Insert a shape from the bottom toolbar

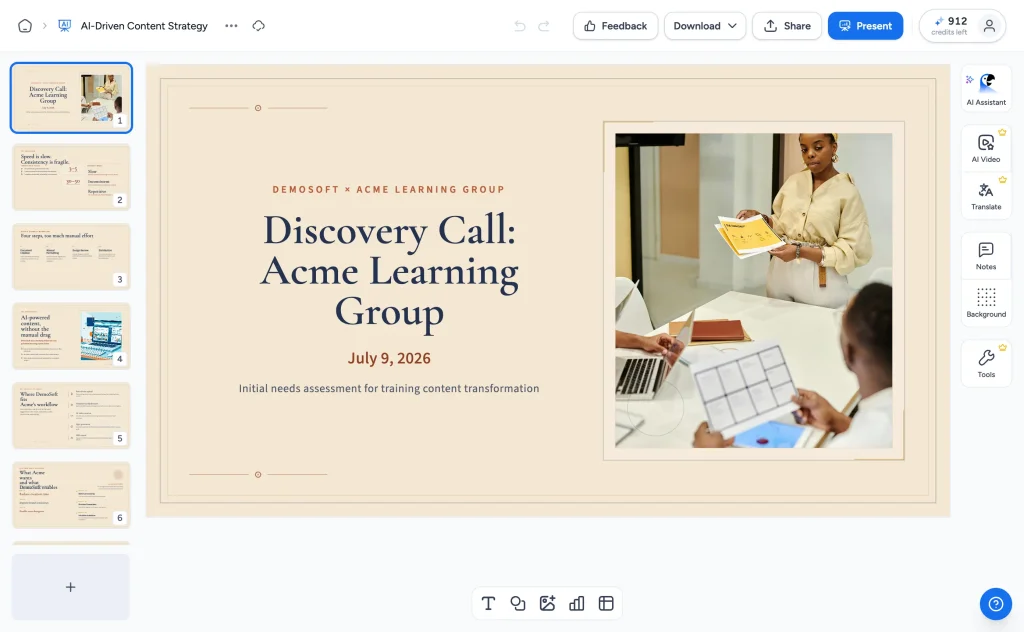click(518, 603)
